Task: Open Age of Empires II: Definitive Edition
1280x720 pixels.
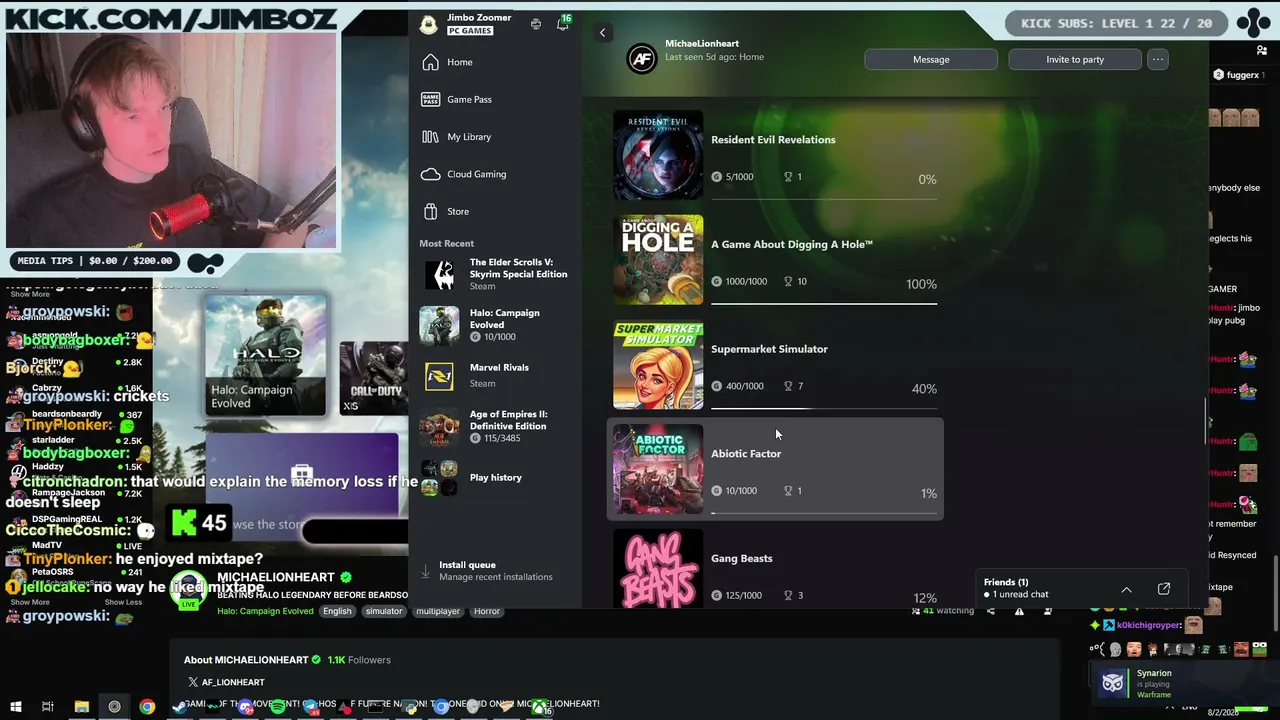Action: click(x=495, y=426)
